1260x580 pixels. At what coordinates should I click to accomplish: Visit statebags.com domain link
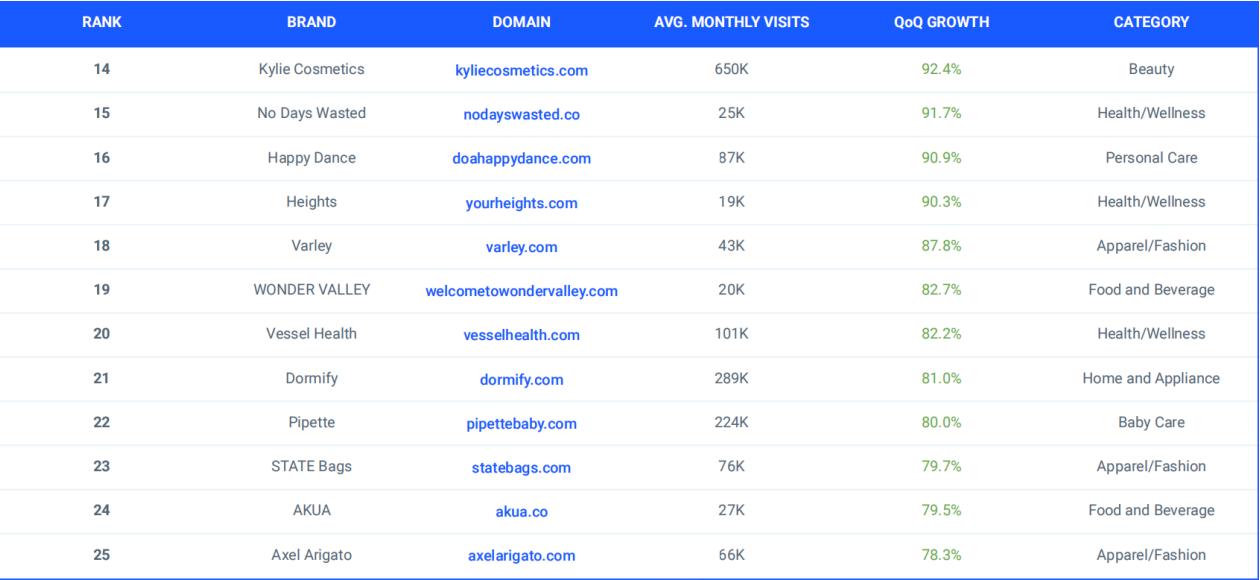(x=521, y=468)
